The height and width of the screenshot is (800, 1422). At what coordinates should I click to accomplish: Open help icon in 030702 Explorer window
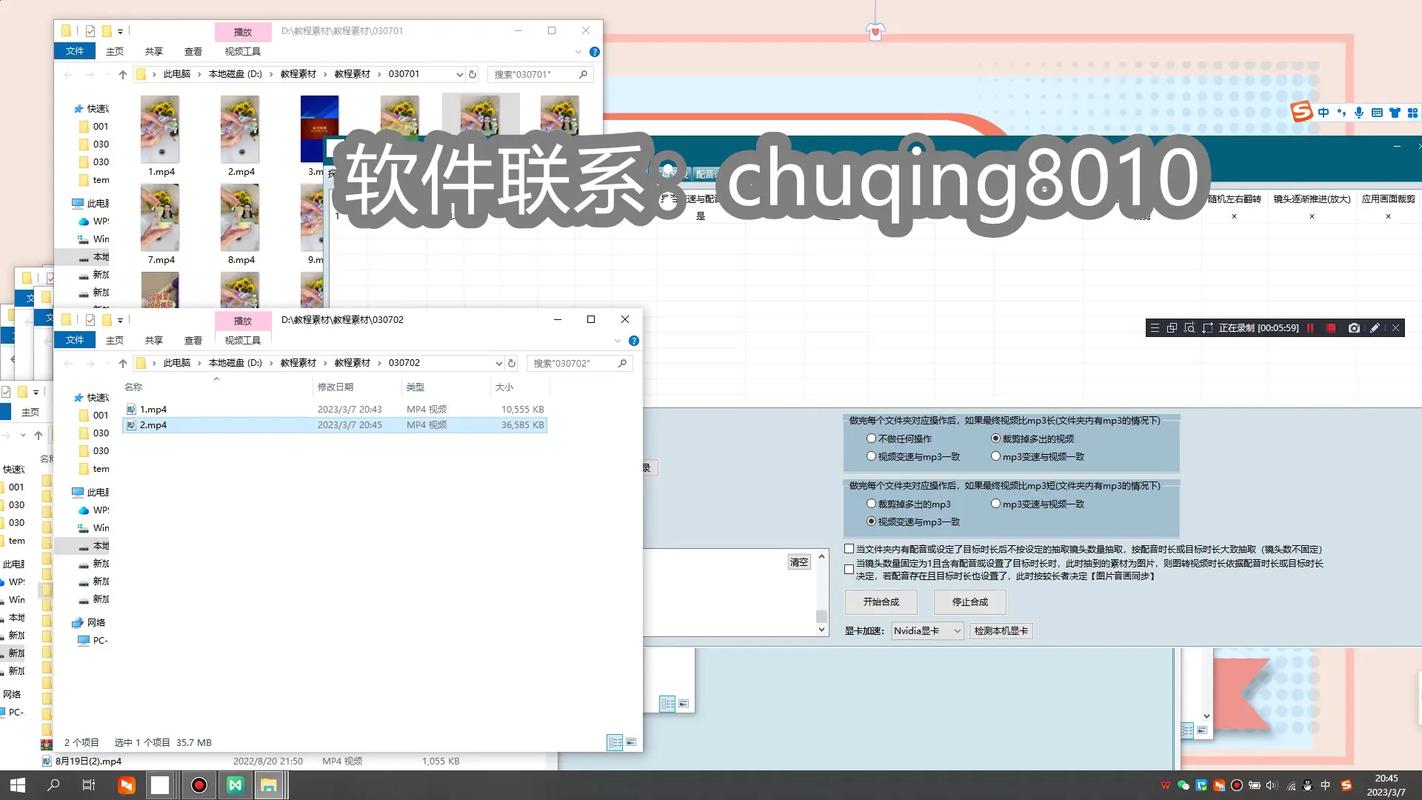(634, 340)
